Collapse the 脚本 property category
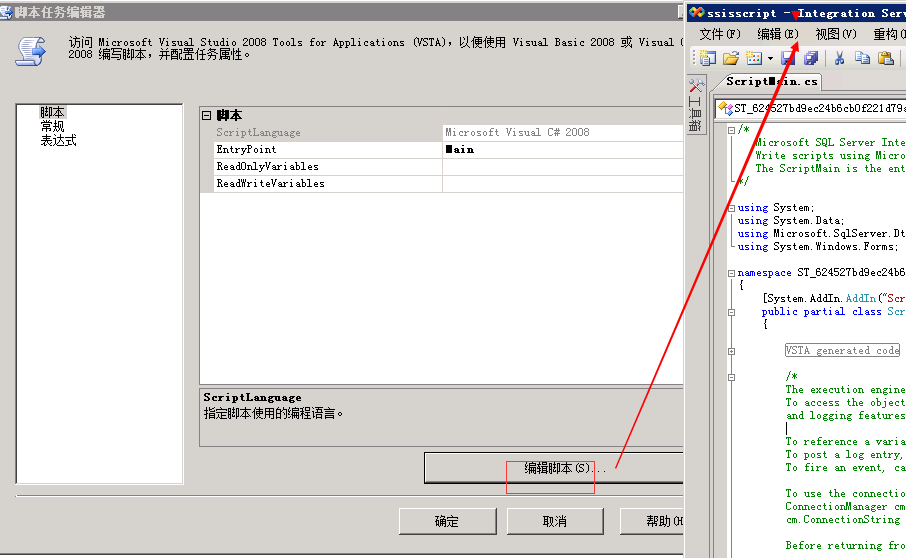This screenshot has width=906, height=558. (x=206, y=116)
